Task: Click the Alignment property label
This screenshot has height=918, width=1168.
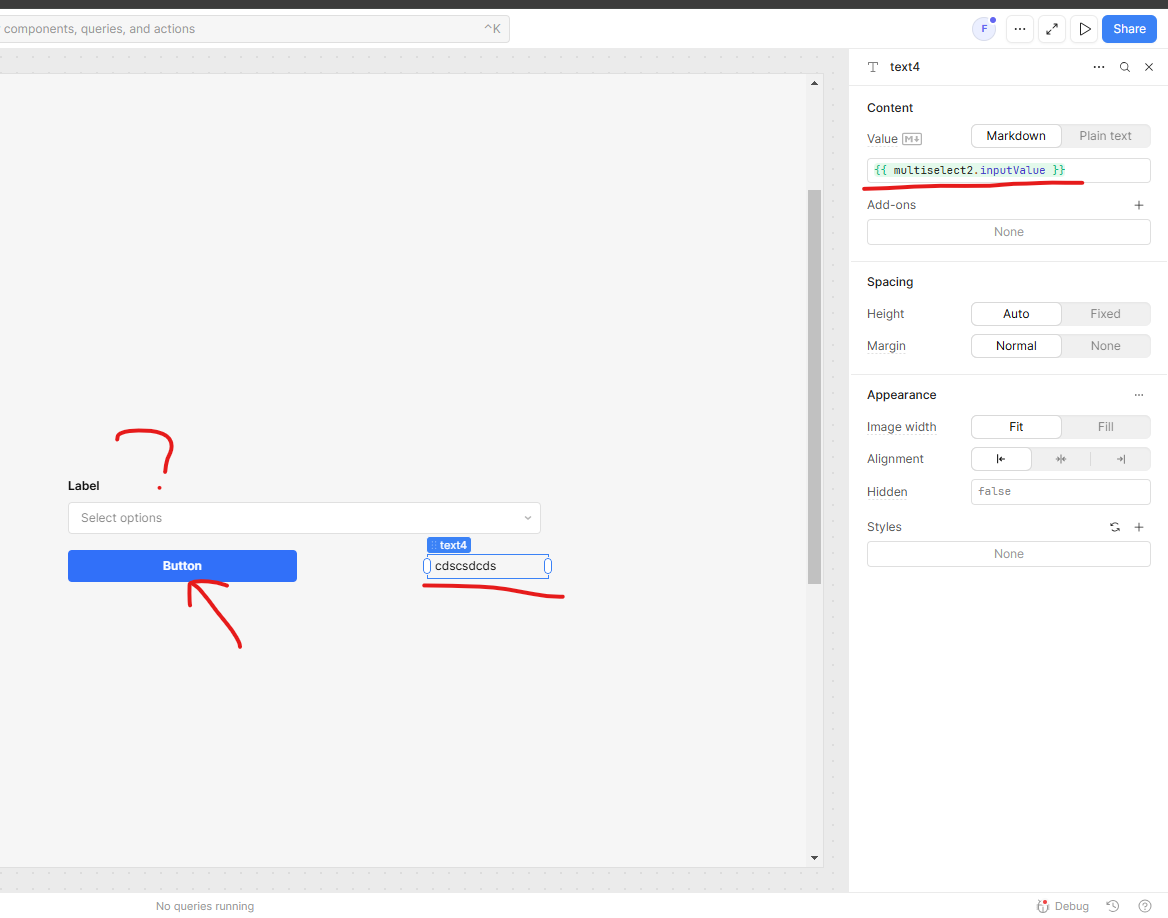Action: tap(895, 459)
